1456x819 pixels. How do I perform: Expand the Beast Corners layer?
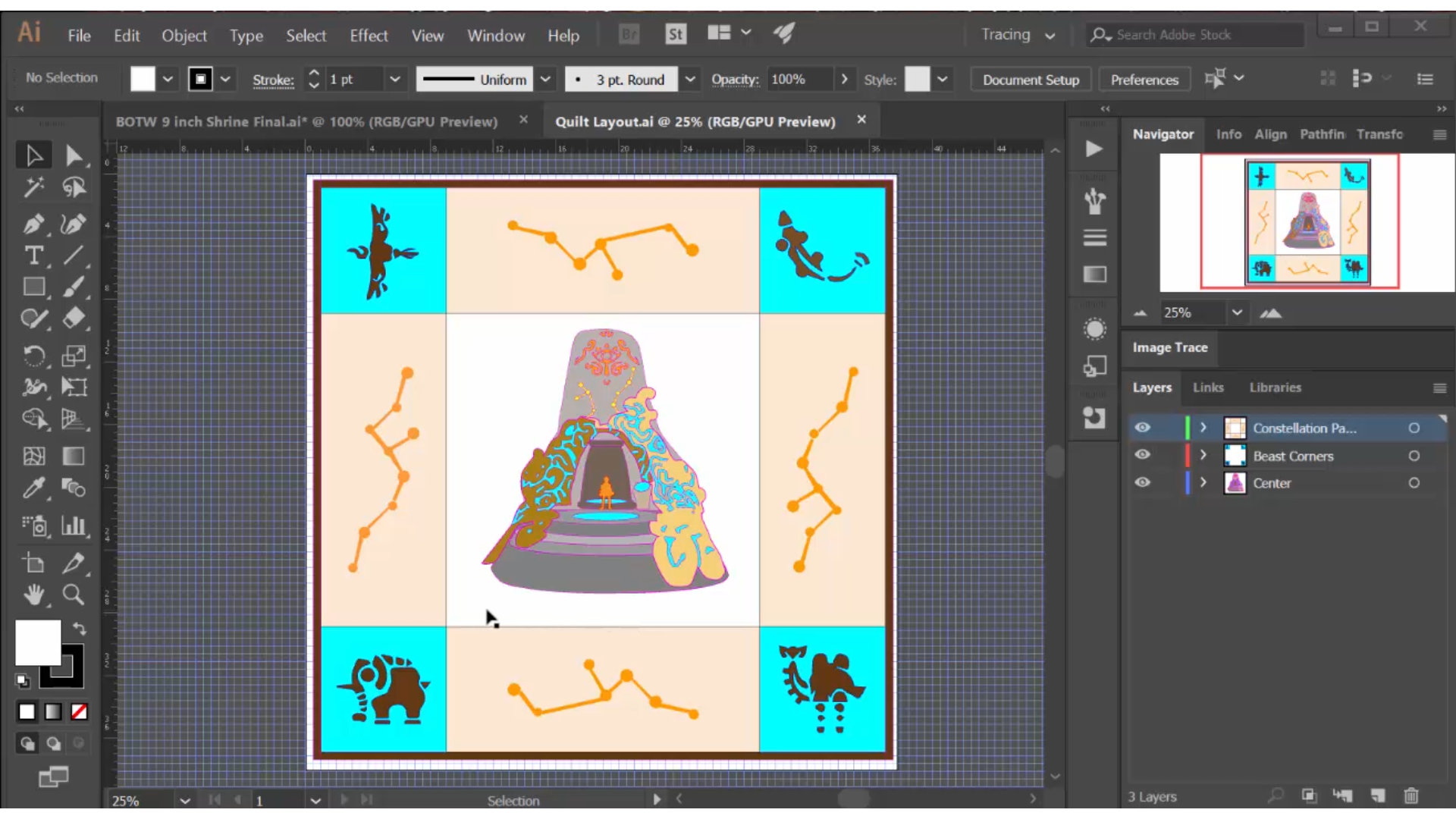coord(1203,455)
